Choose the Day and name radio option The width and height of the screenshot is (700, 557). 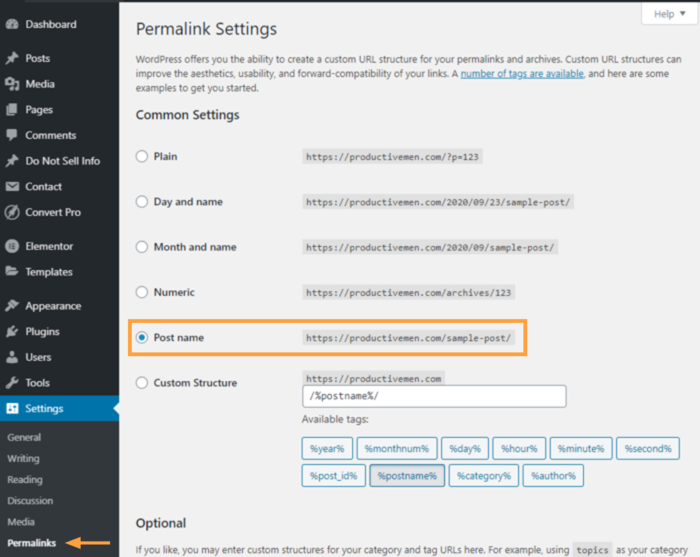(x=142, y=202)
